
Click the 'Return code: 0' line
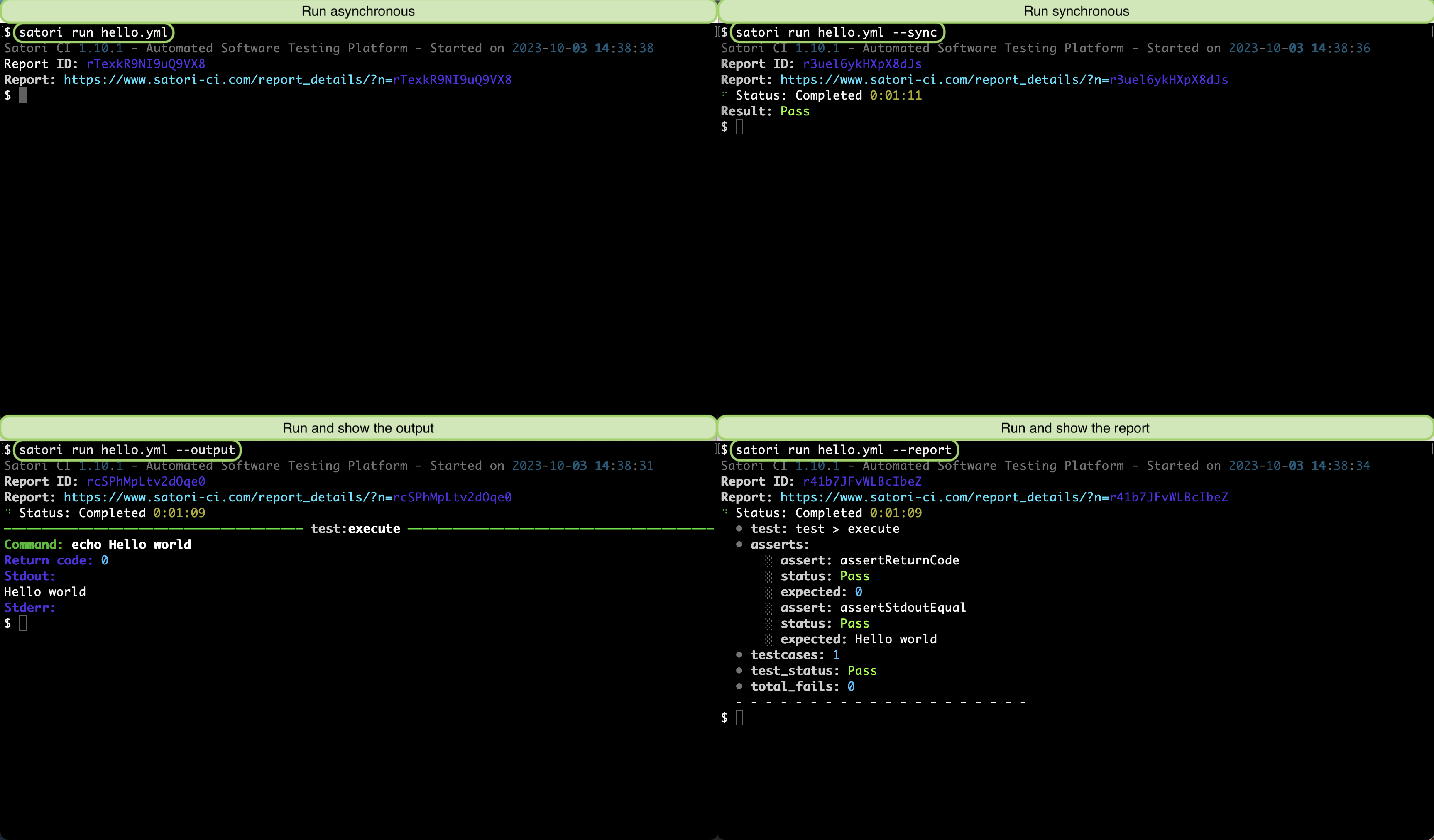click(x=56, y=560)
